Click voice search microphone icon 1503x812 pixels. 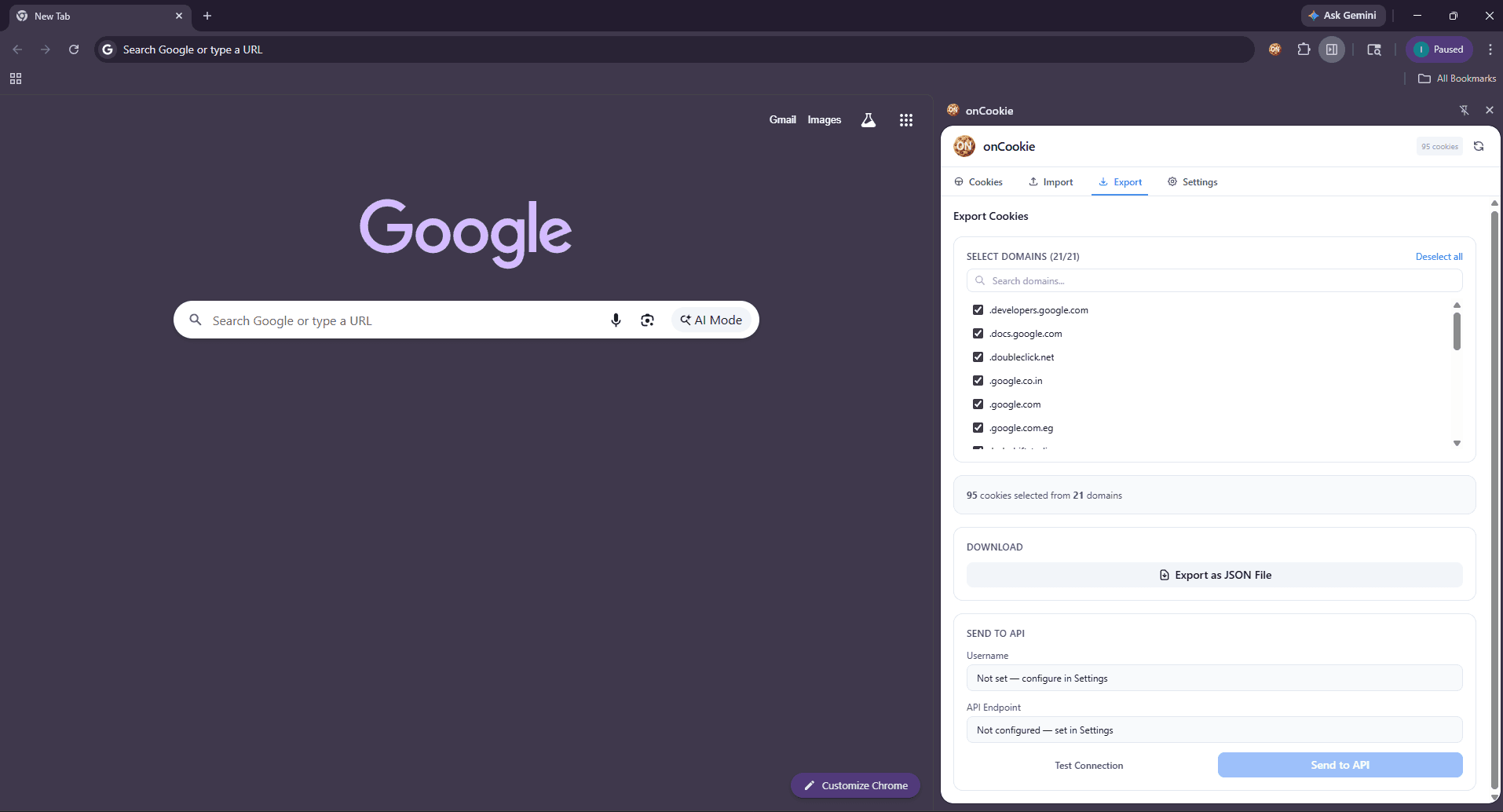click(616, 320)
